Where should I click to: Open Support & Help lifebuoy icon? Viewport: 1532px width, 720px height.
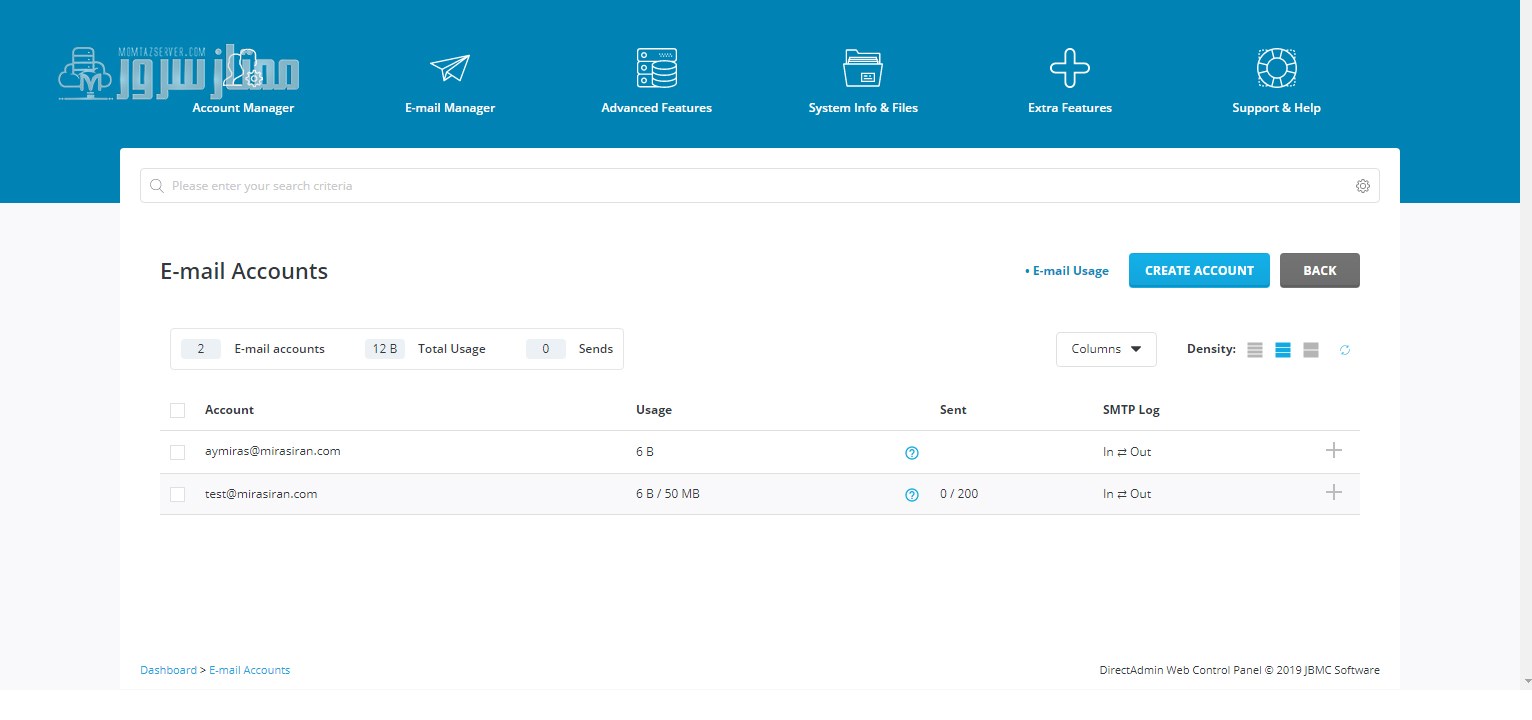(x=1277, y=68)
